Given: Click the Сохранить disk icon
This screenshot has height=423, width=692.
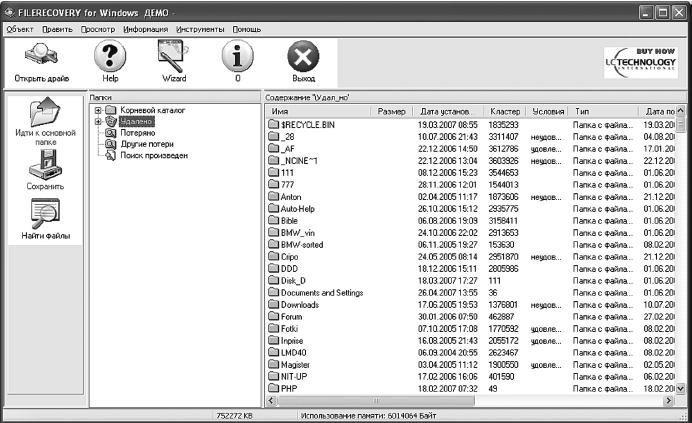Looking at the screenshot, I should (45, 164).
